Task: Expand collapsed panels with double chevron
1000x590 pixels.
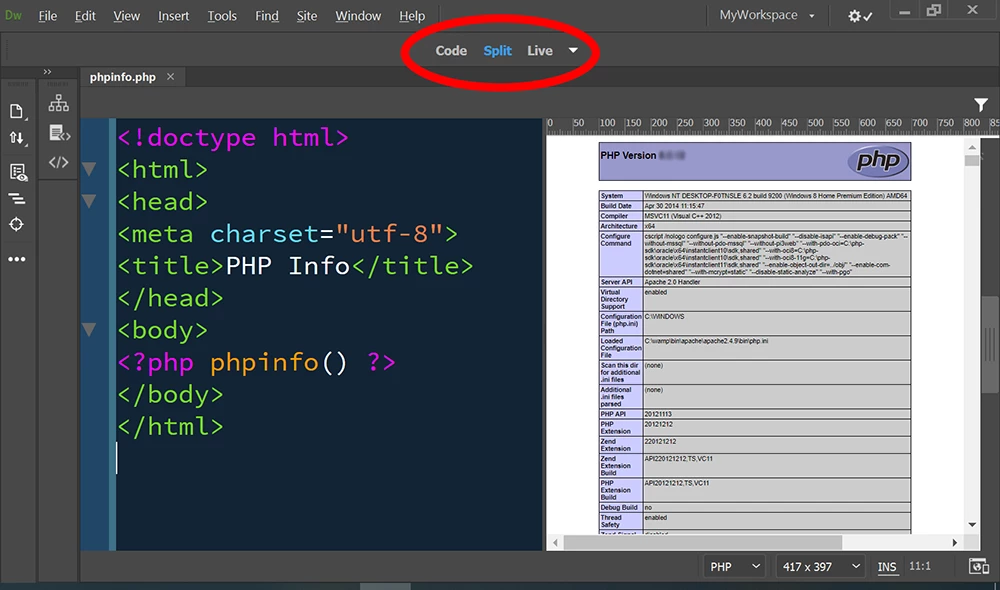Action: 47,71
